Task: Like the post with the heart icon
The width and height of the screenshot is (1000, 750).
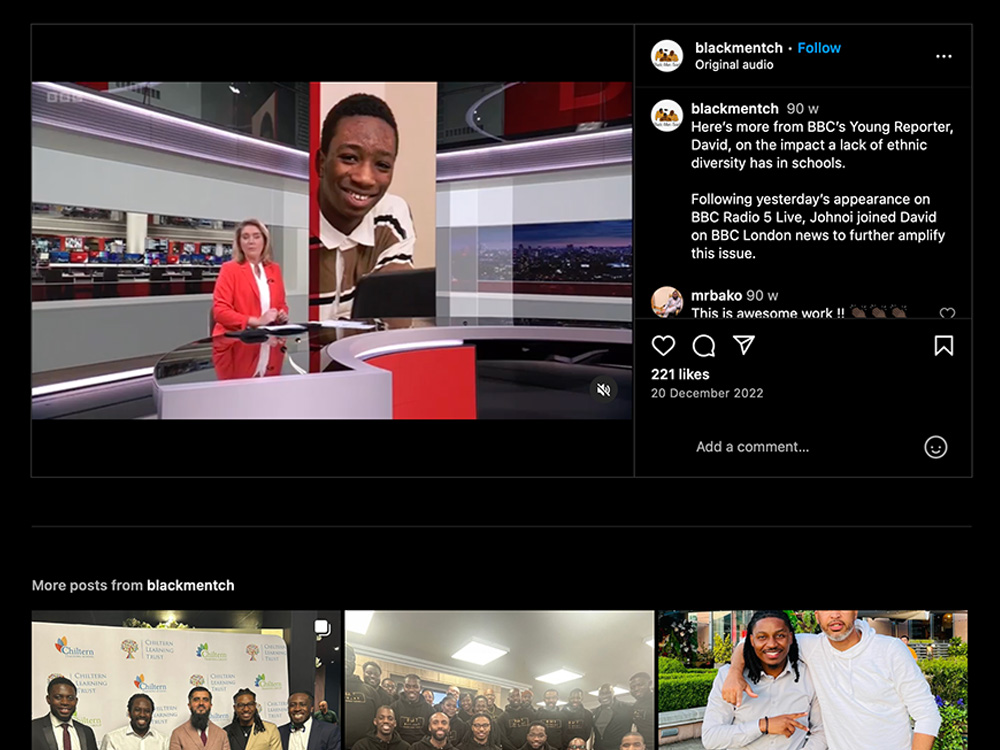Action: point(663,346)
